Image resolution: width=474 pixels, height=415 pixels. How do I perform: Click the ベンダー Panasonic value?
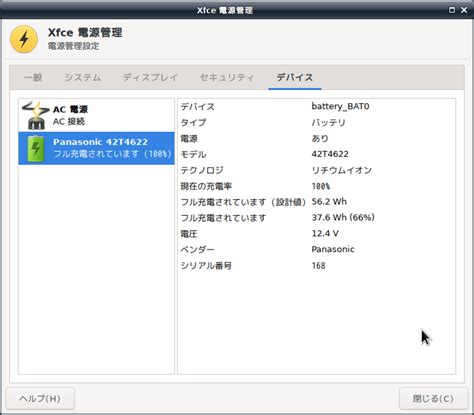pyautogui.click(x=333, y=249)
